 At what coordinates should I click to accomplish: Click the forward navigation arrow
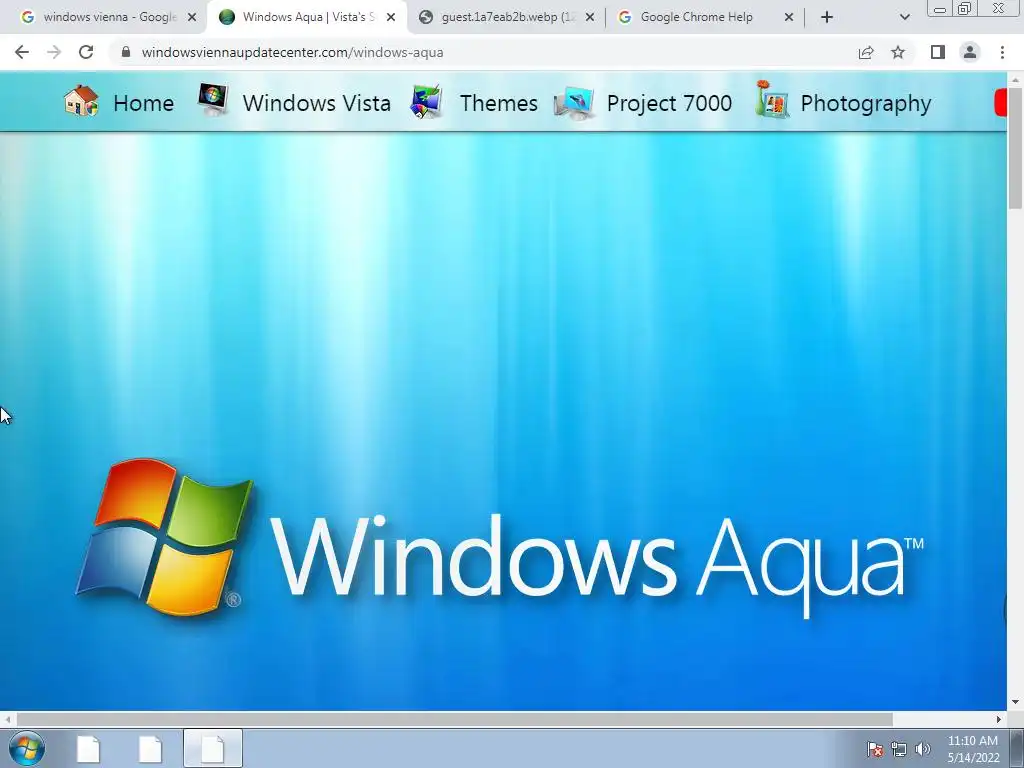point(54,52)
